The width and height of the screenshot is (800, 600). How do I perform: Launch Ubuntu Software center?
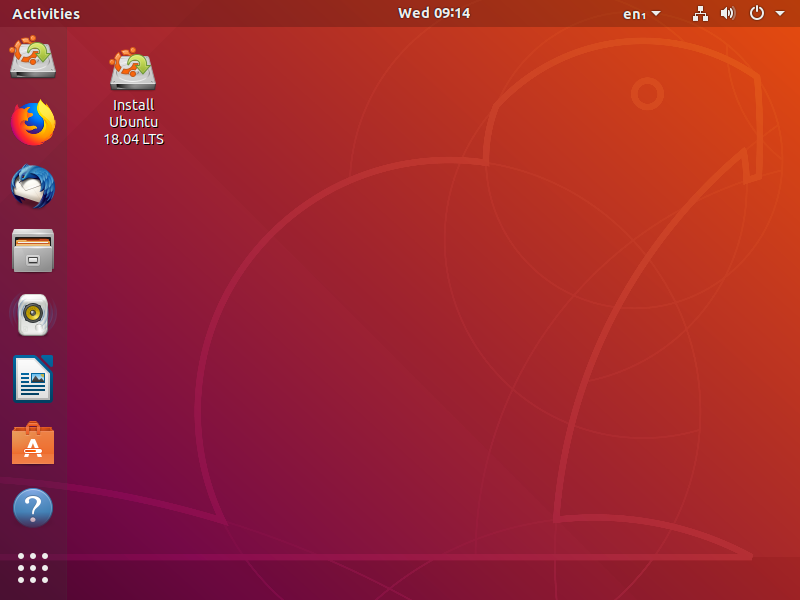(33, 443)
